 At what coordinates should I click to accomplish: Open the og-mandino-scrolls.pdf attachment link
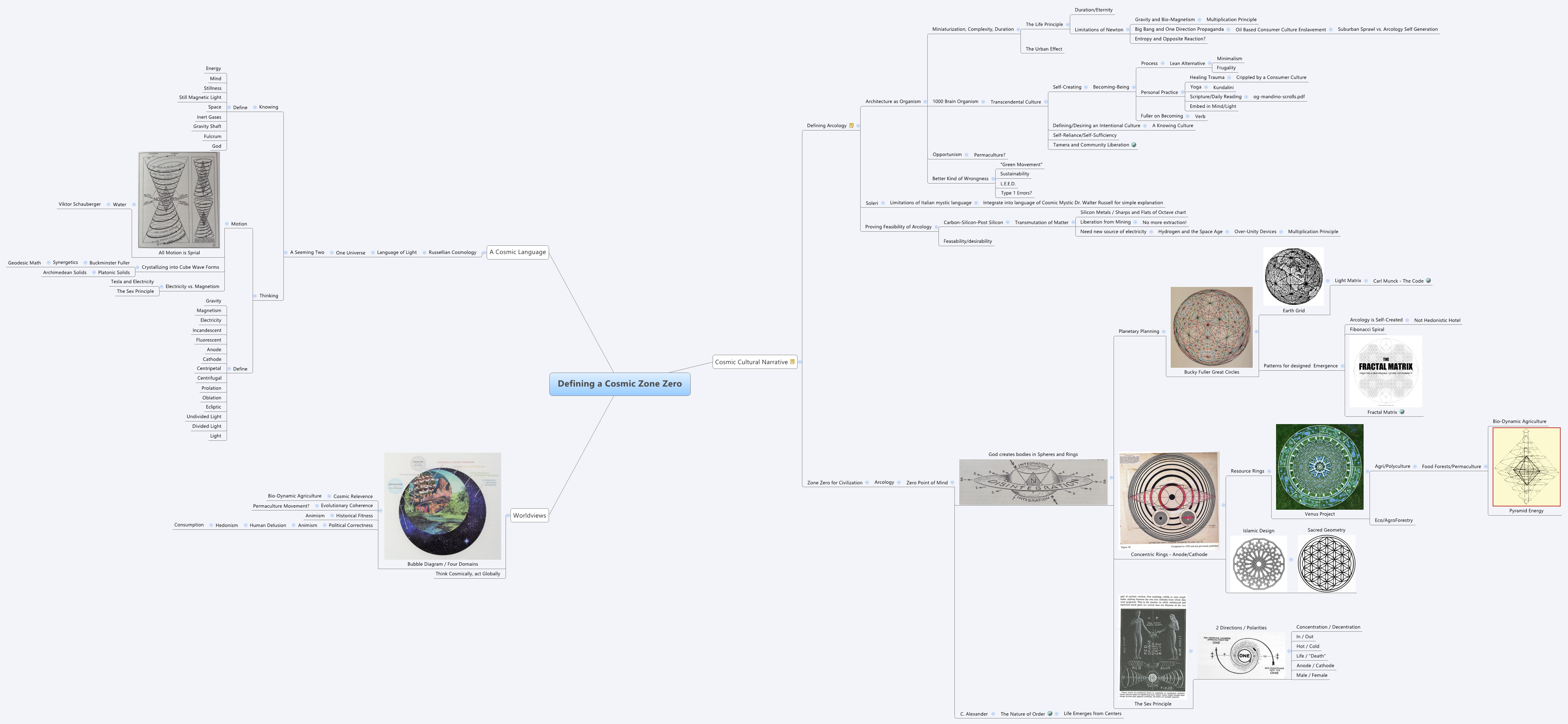pos(1279,96)
